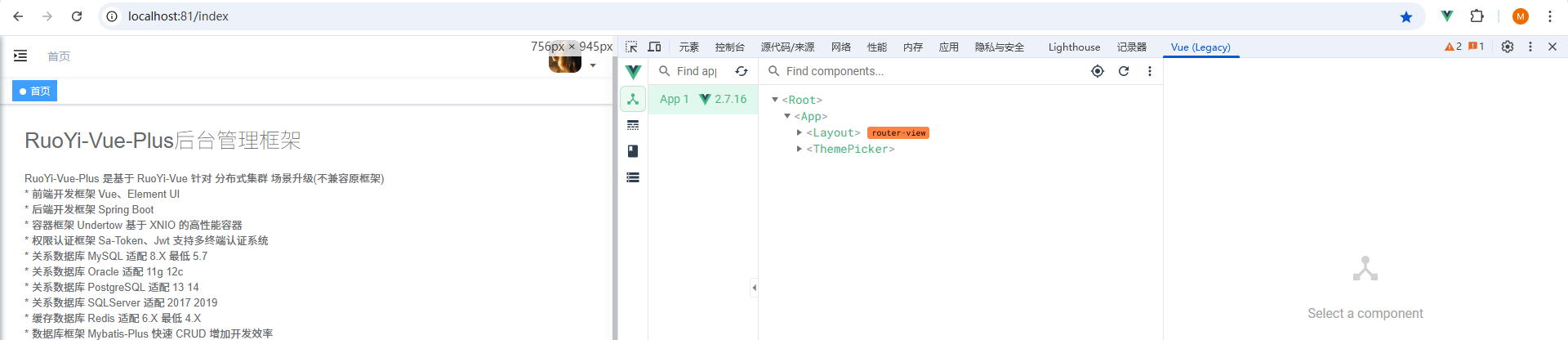Click the 首页 breadcrumb
The height and width of the screenshot is (340, 1568).
(59, 56)
